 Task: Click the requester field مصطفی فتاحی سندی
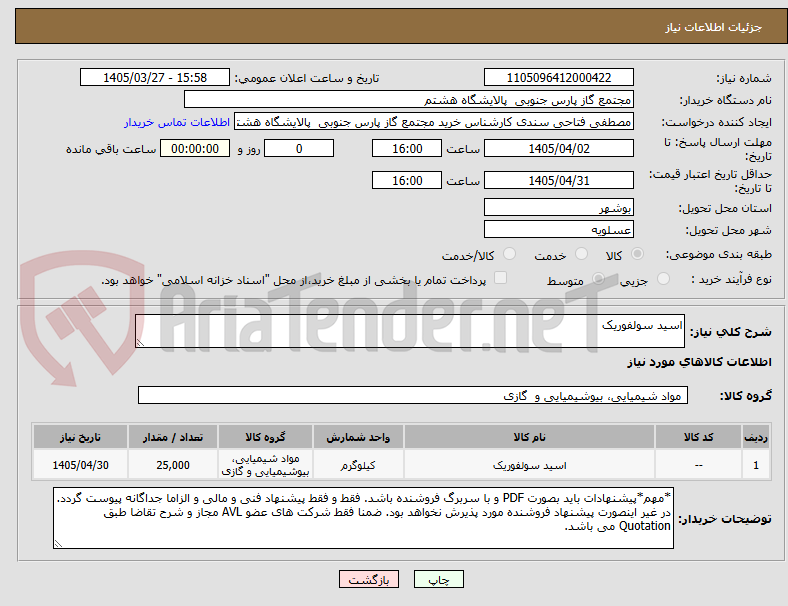pyautogui.click(x=434, y=122)
